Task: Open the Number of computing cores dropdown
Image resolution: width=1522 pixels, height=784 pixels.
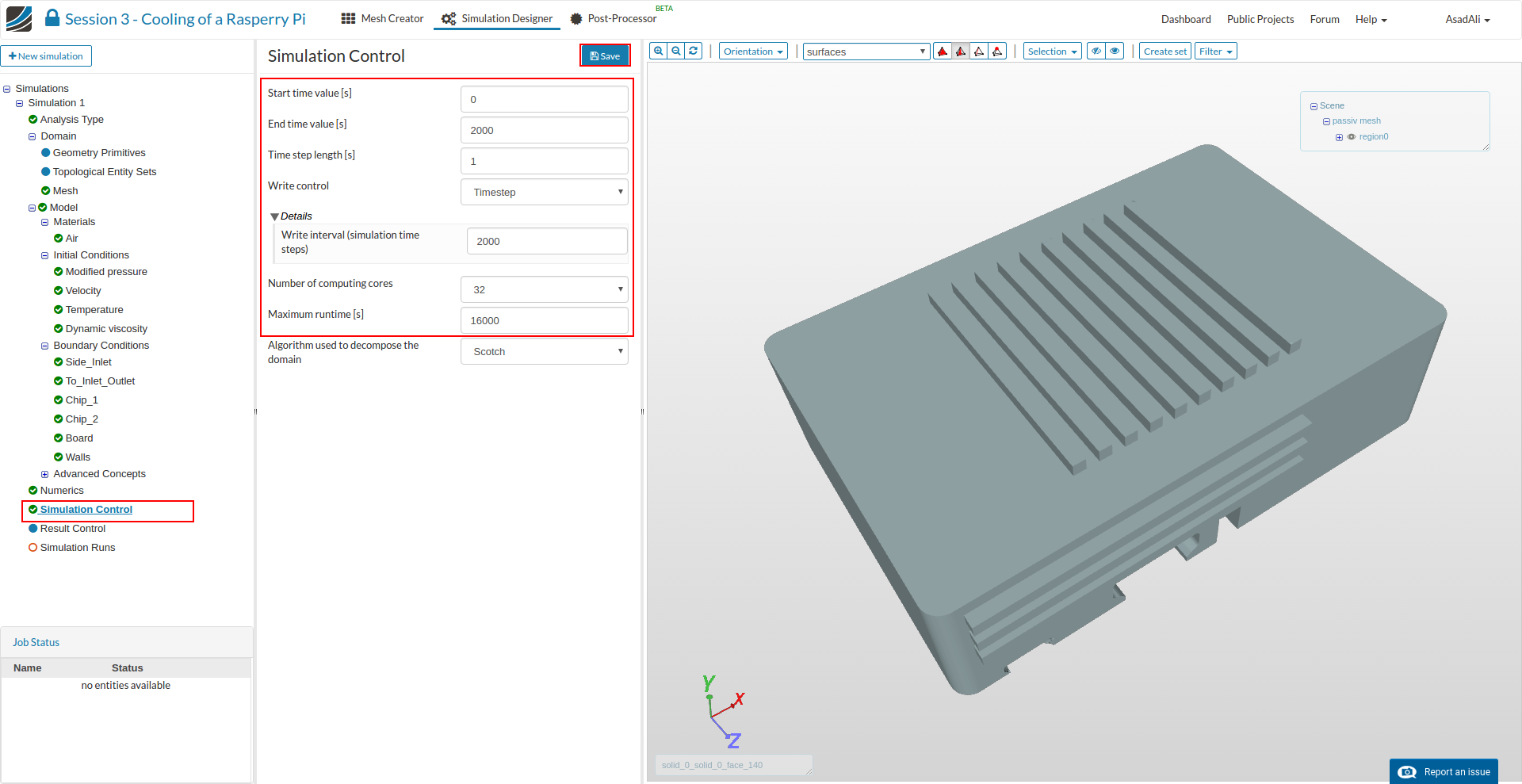Action: (x=544, y=289)
